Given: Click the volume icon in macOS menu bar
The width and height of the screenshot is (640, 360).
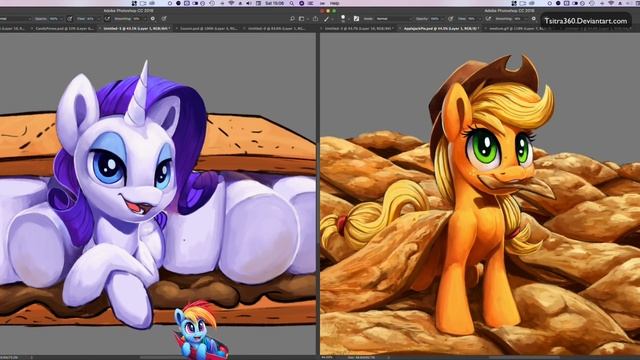Looking at the screenshot, I should [249, 3].
